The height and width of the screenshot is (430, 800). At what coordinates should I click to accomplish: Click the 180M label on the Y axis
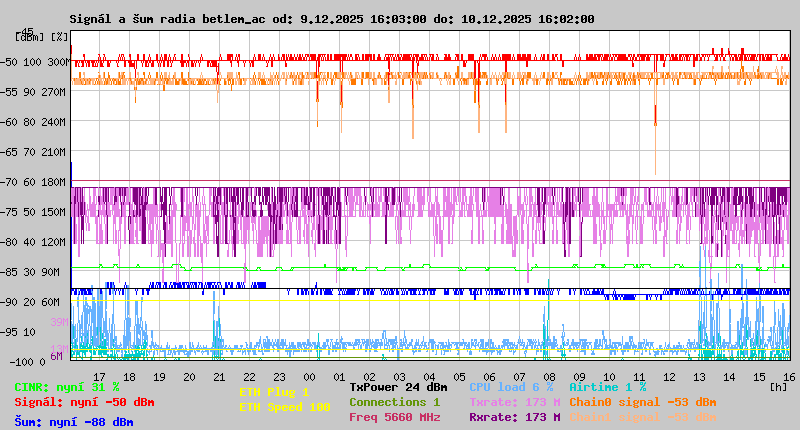click(x=53, y=182)
